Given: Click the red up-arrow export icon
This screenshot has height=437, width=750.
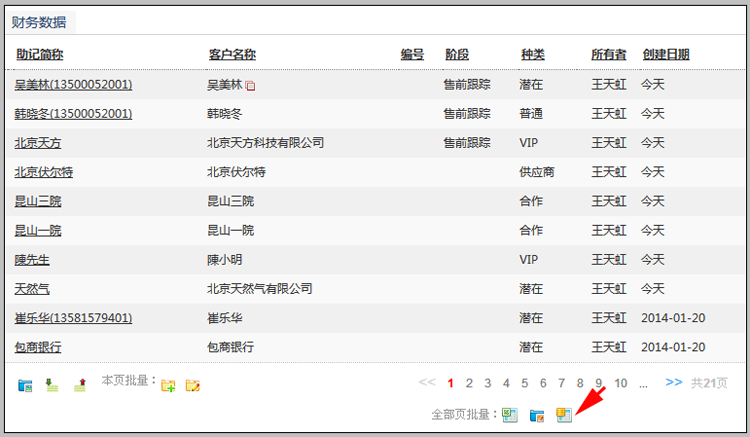Looking at the screenshot, I should [80, 385].
